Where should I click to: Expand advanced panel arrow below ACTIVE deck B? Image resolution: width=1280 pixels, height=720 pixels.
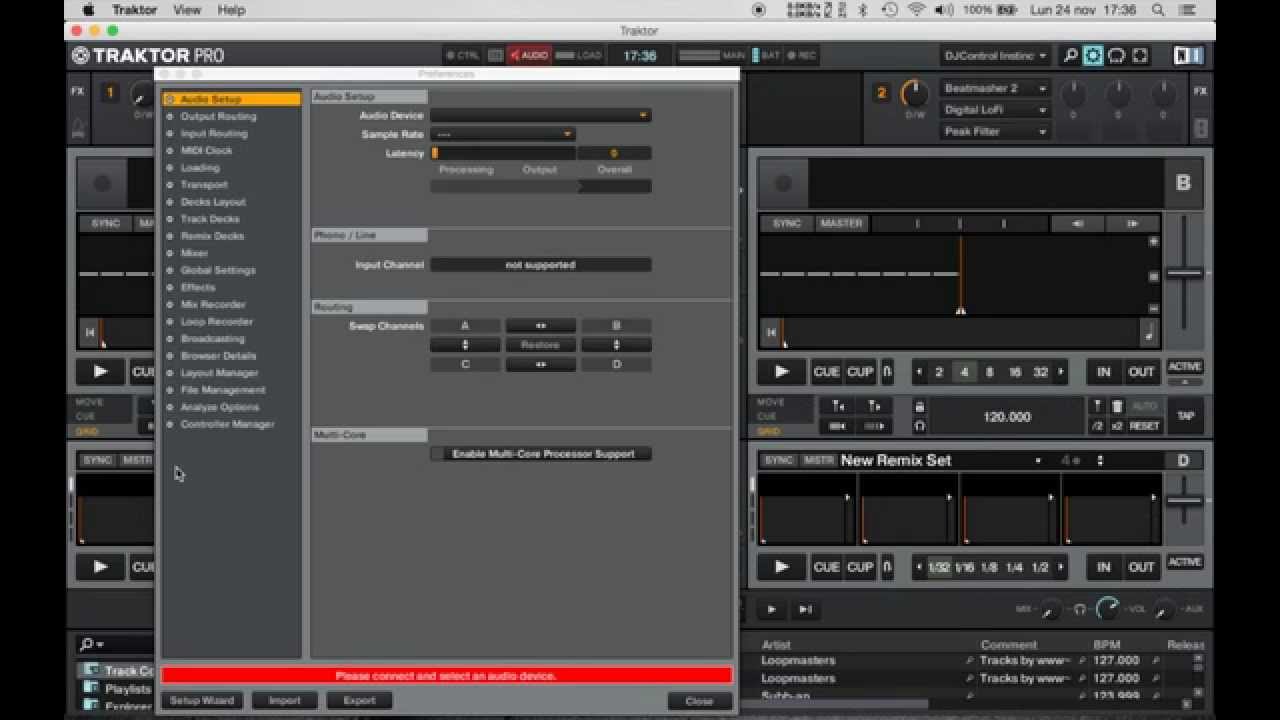point(1185,382)
